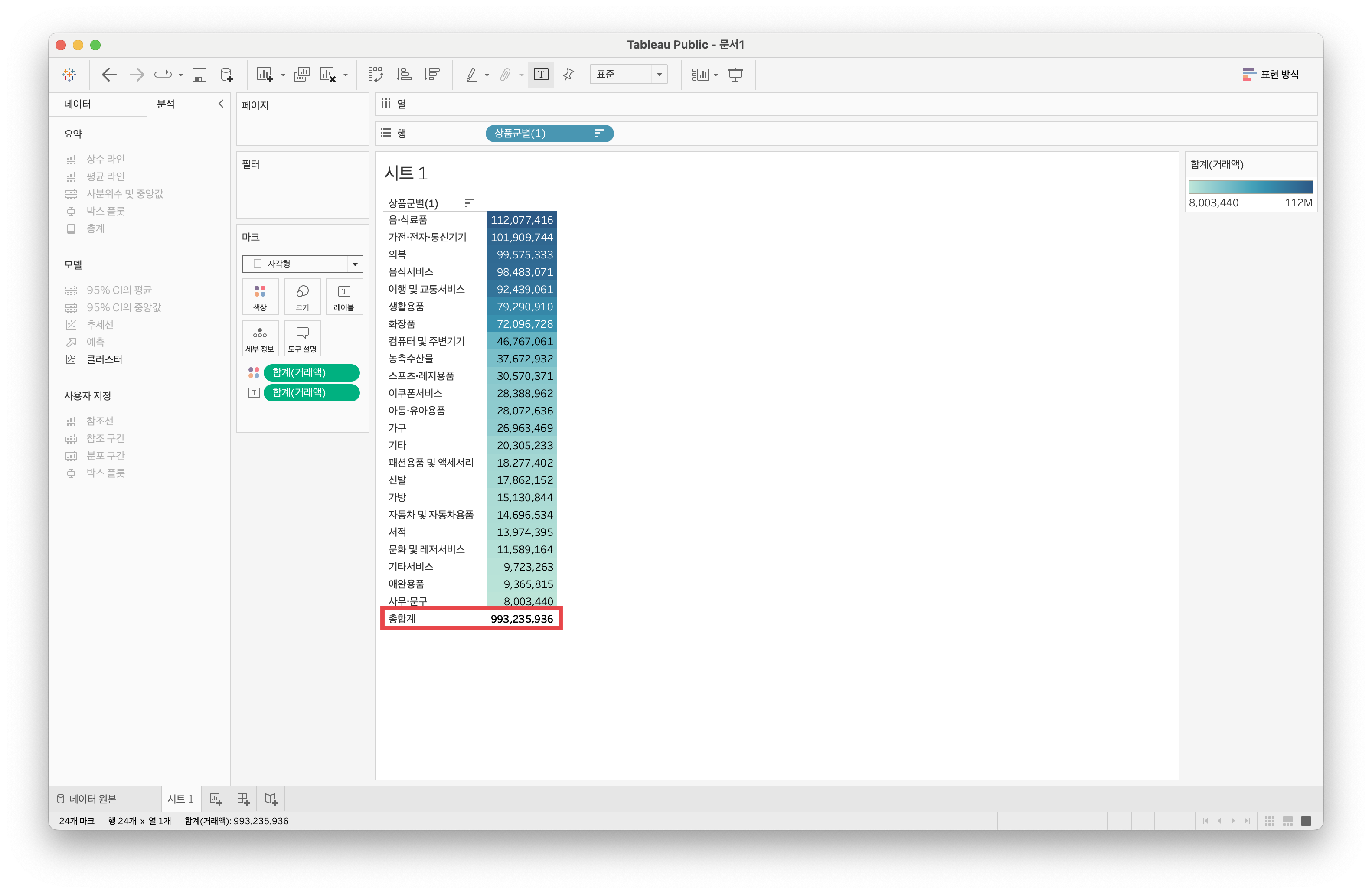Image resolution: width=1372 pixels, height=894 pixels.
Task: Open presentation mode icon
Action: (x=735, y=75)
